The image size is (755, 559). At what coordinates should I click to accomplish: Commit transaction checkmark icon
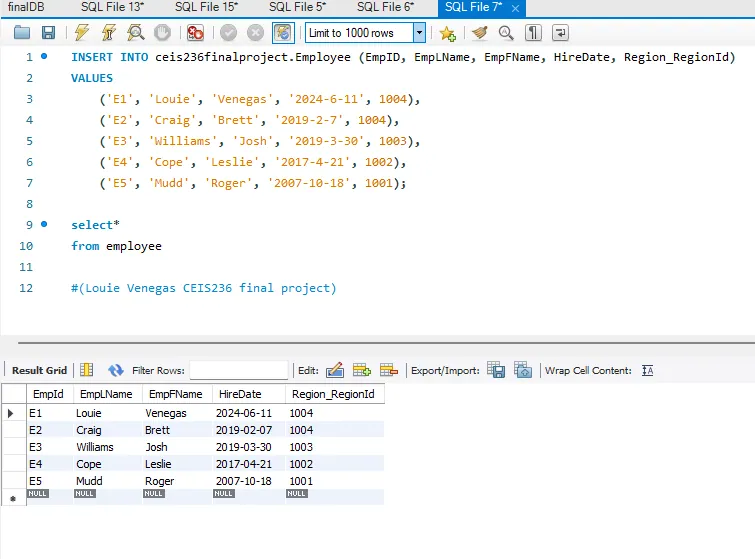coord(228,33)
